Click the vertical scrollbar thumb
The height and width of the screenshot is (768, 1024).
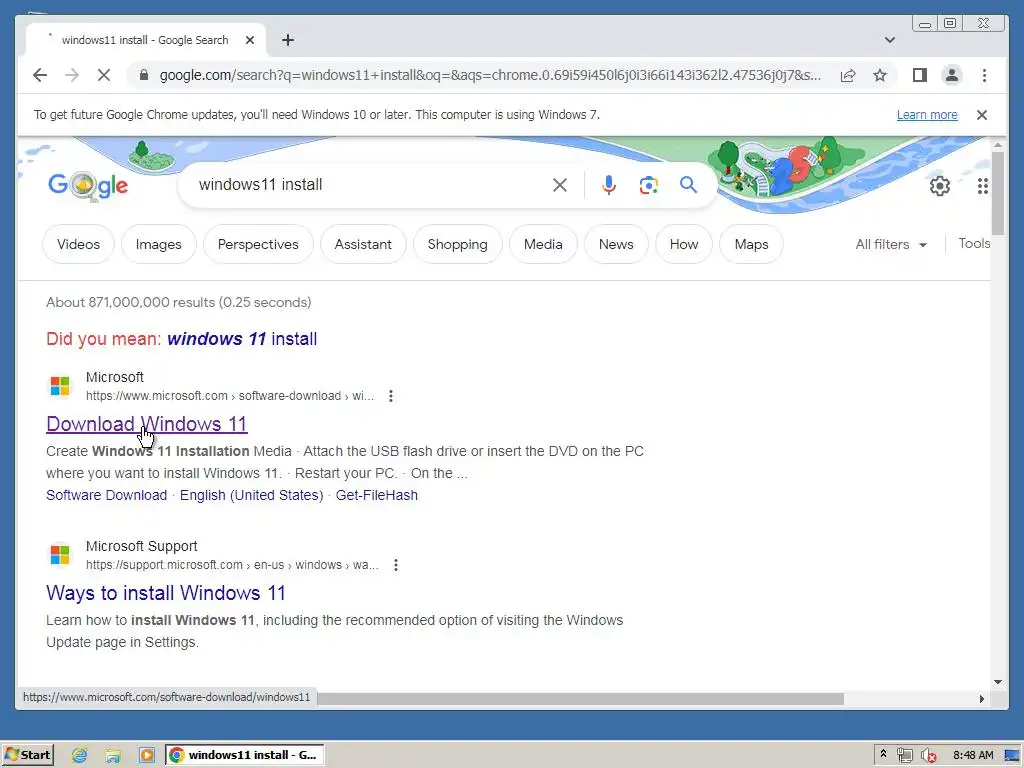tap(997, 193)
